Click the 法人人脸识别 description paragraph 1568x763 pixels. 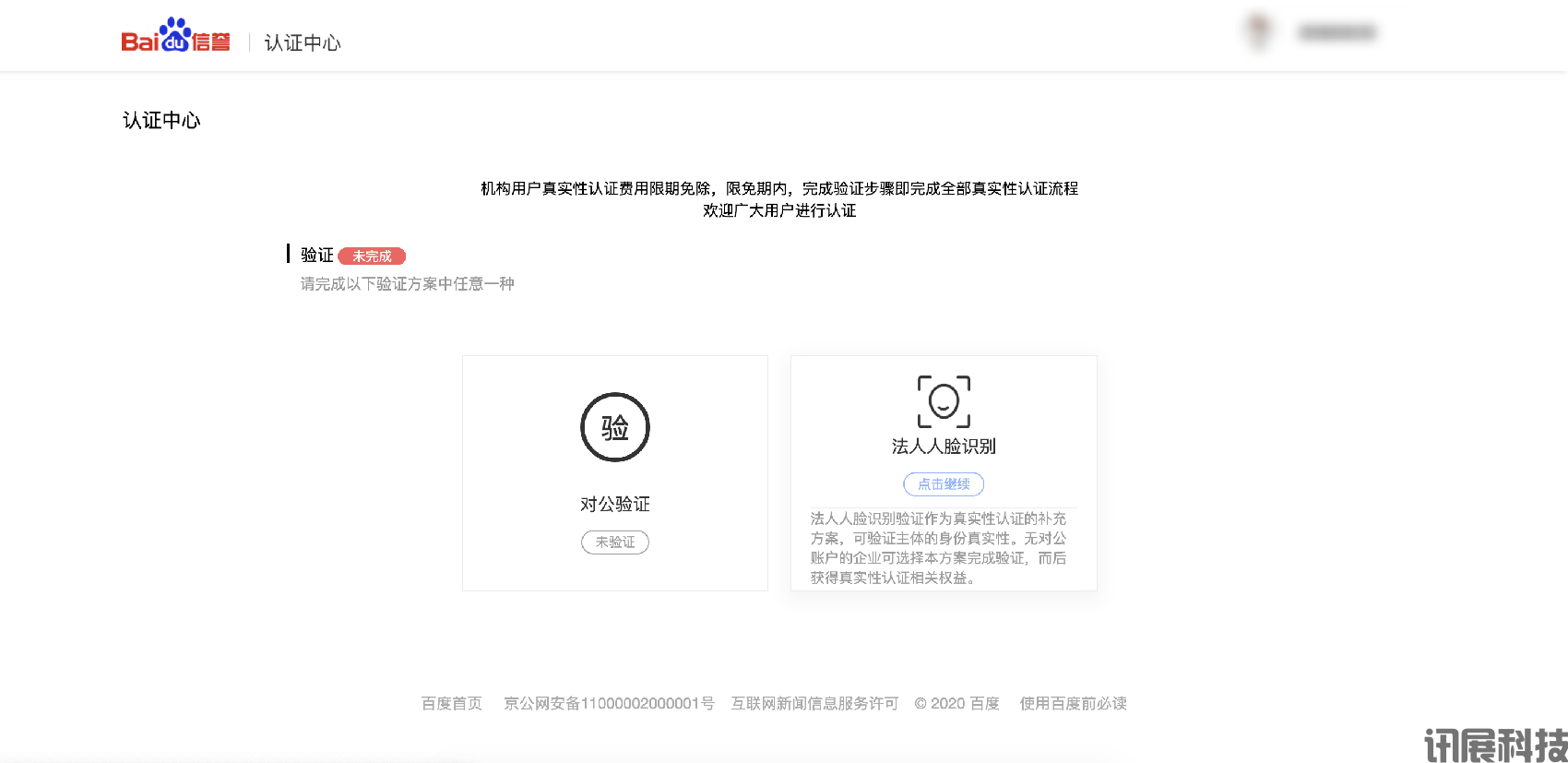tap(939, 548)
